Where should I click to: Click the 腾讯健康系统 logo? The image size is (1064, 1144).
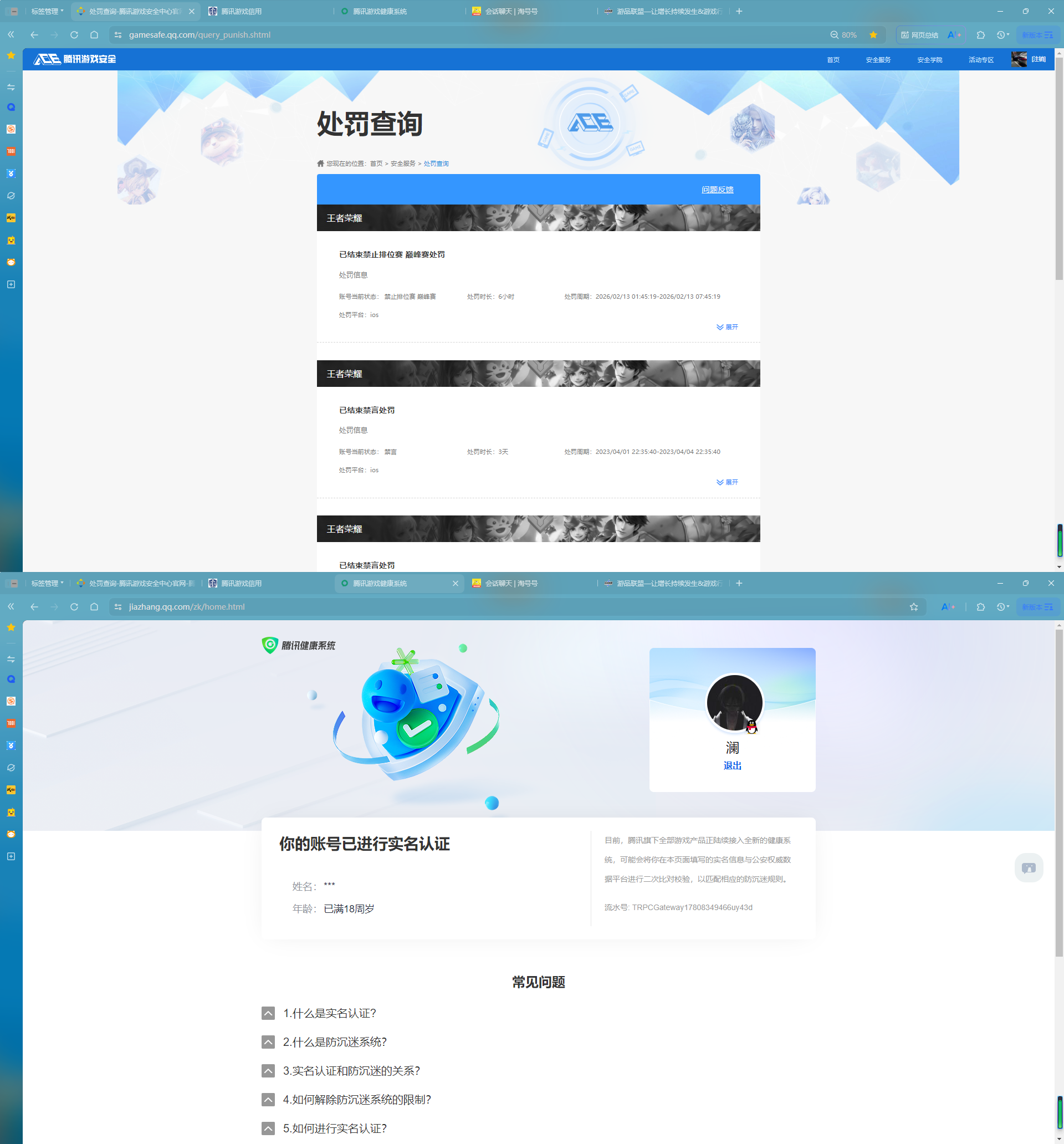click(298, 645)
